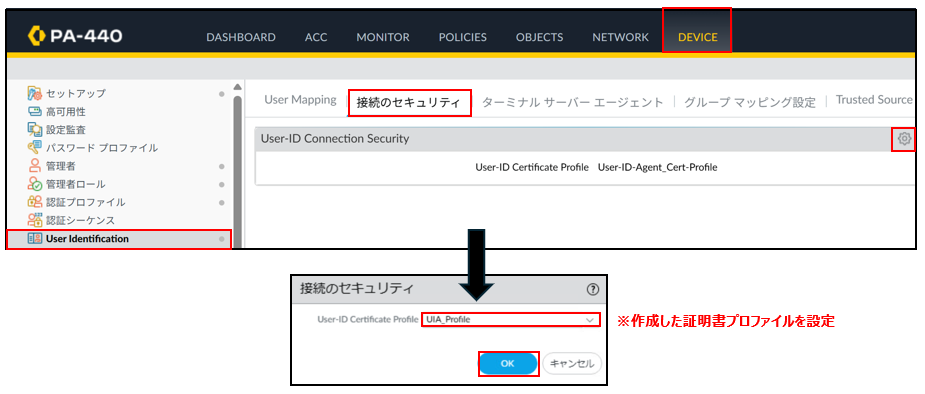Click the sidebar scrollbar up arrow
925x394 pixels.
[237, 88]
